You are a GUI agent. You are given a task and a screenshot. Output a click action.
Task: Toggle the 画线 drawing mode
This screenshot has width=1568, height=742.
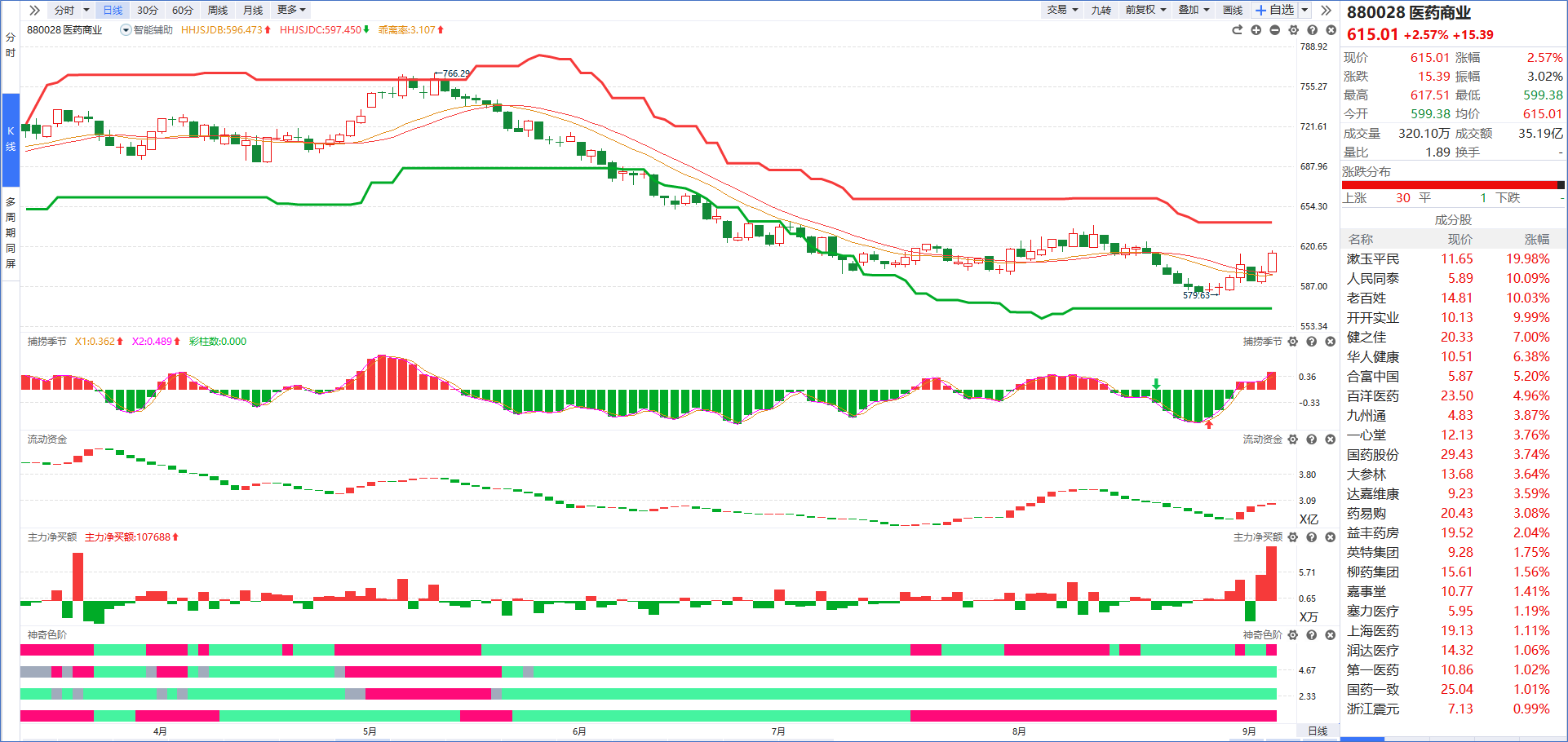pos(1232,10)
